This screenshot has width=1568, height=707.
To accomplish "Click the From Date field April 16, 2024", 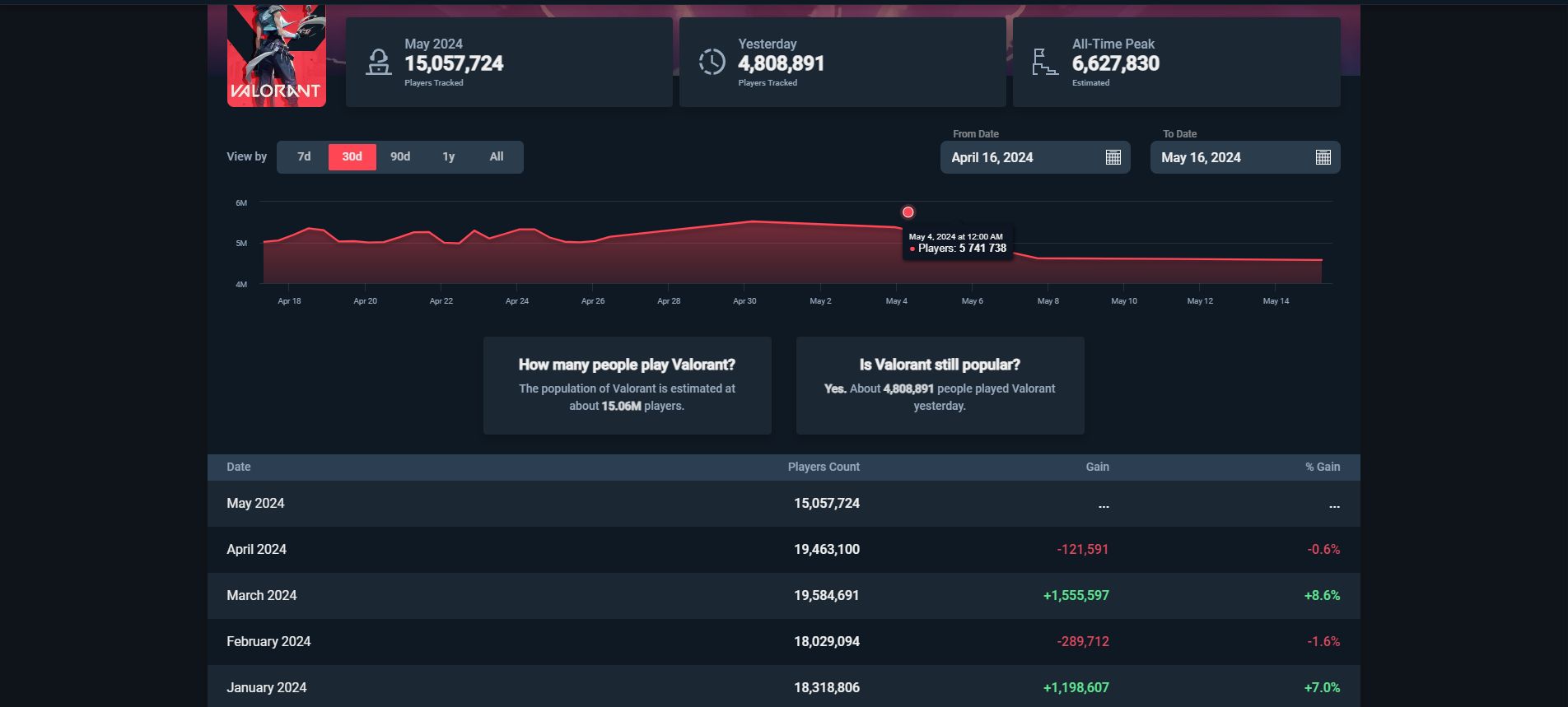I will tap(1035, 157).
